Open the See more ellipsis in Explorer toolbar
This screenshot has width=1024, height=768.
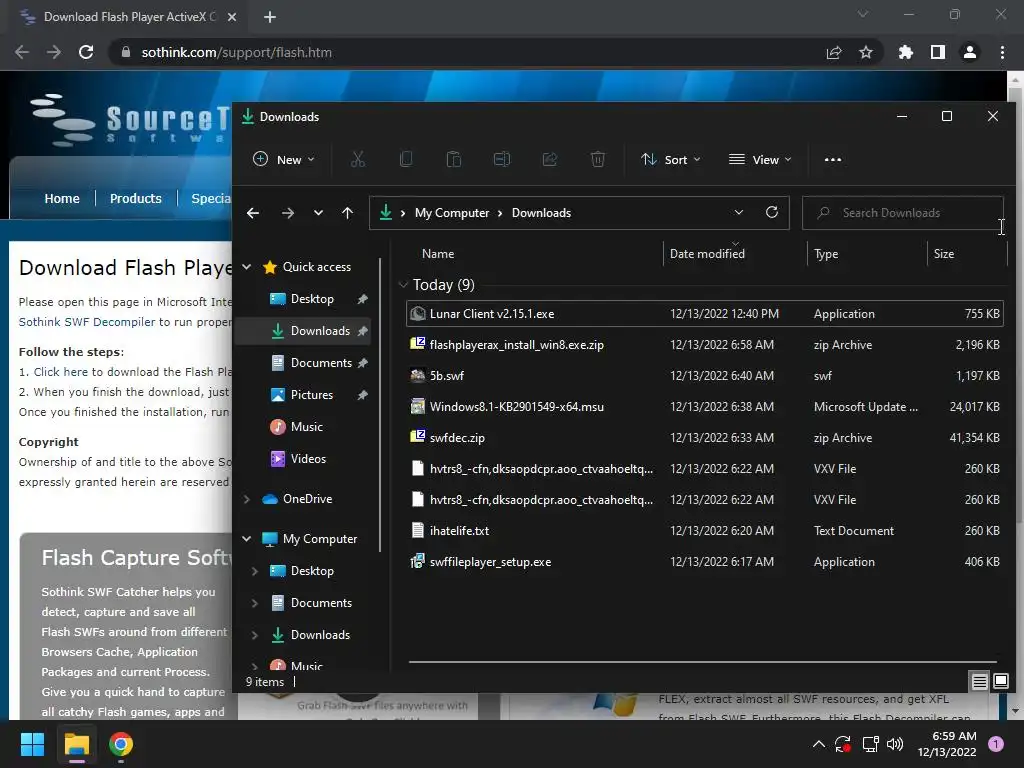[833, 159]
